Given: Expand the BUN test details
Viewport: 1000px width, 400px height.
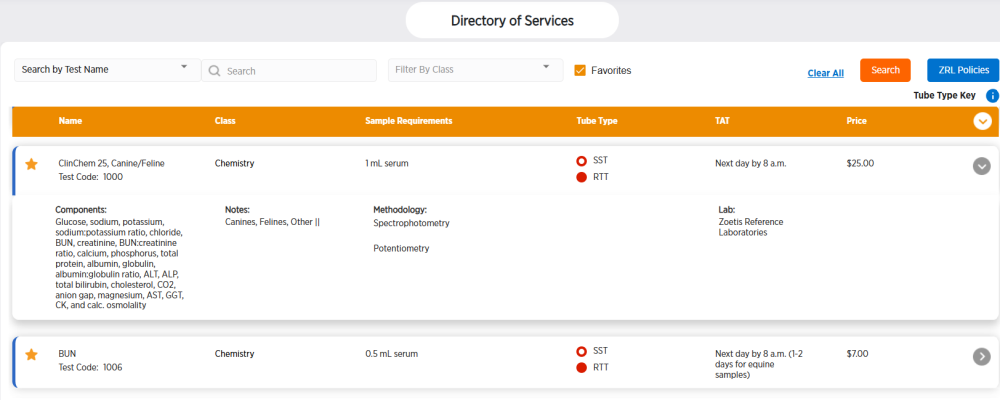Looking at the screenshot, I should (982, 357).
